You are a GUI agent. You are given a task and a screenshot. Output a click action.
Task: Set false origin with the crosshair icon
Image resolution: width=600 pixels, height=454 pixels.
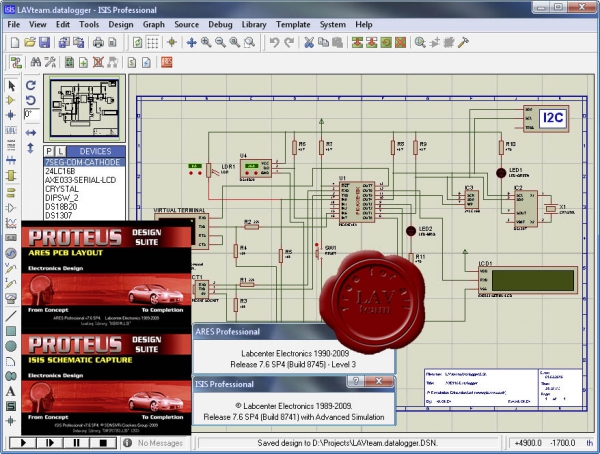(171, 42)
